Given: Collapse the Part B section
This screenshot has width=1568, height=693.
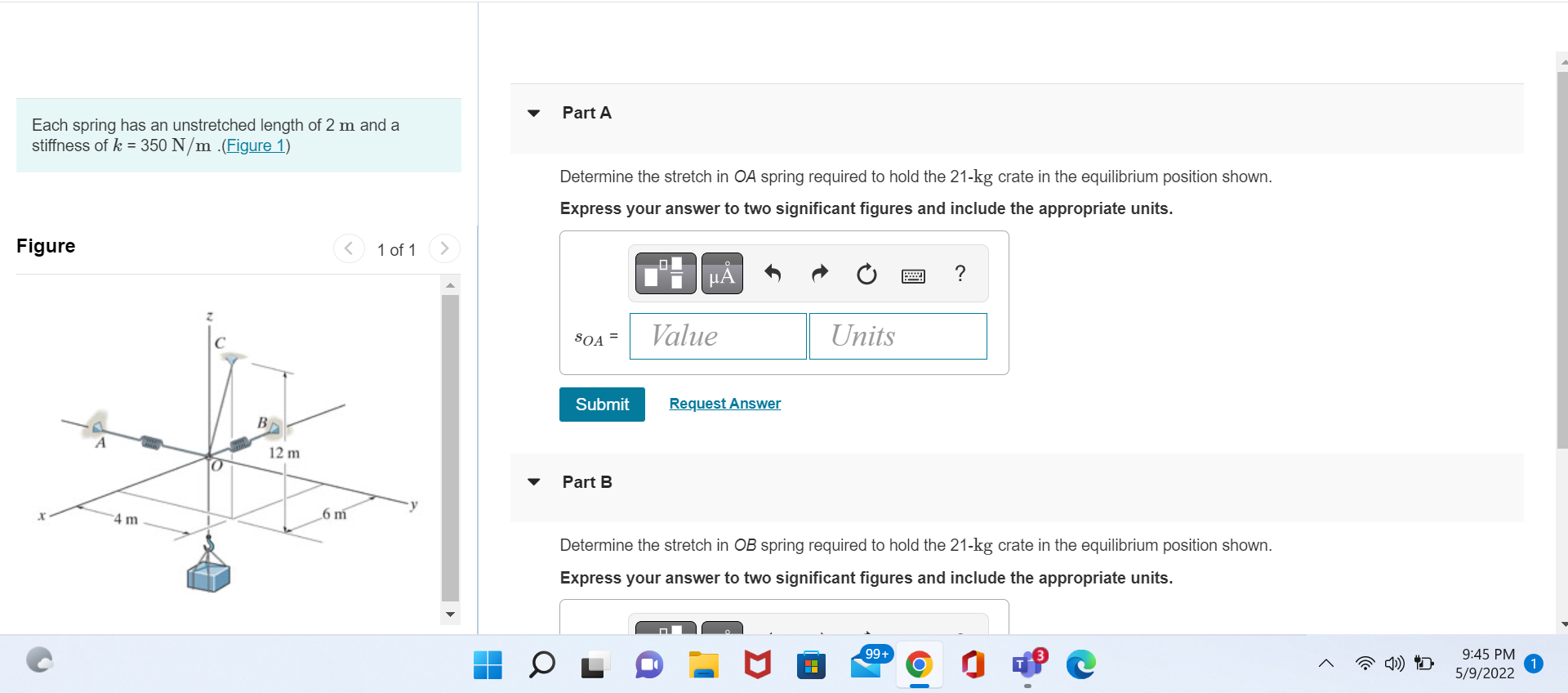Looking at the screenshot, I should [534, 482].
